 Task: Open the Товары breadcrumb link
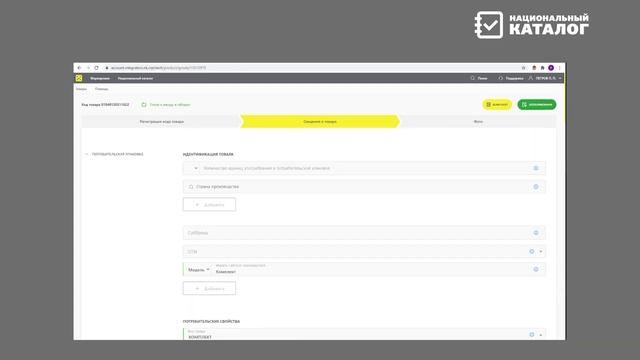(x=81, y=89)
